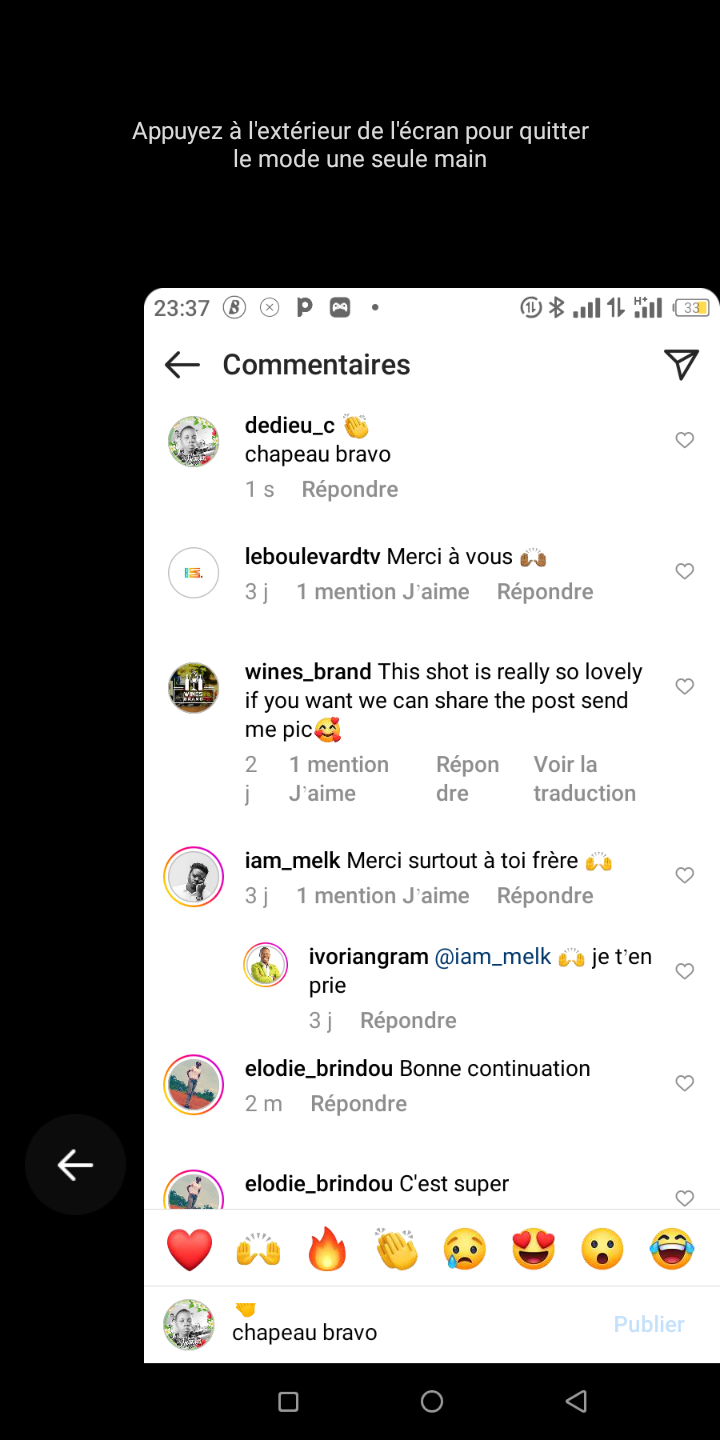Tap the back arrow next to Commentaires

182,365
